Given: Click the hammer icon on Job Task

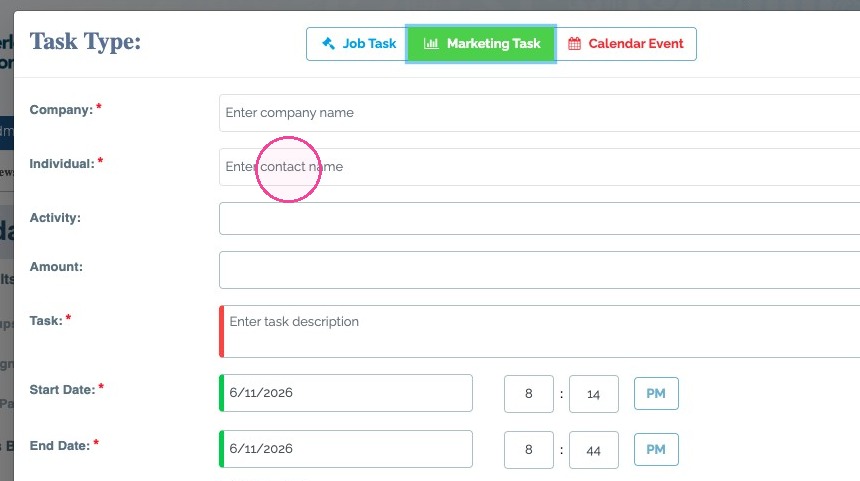Looking at the screenshot, I should click(328, 43).
